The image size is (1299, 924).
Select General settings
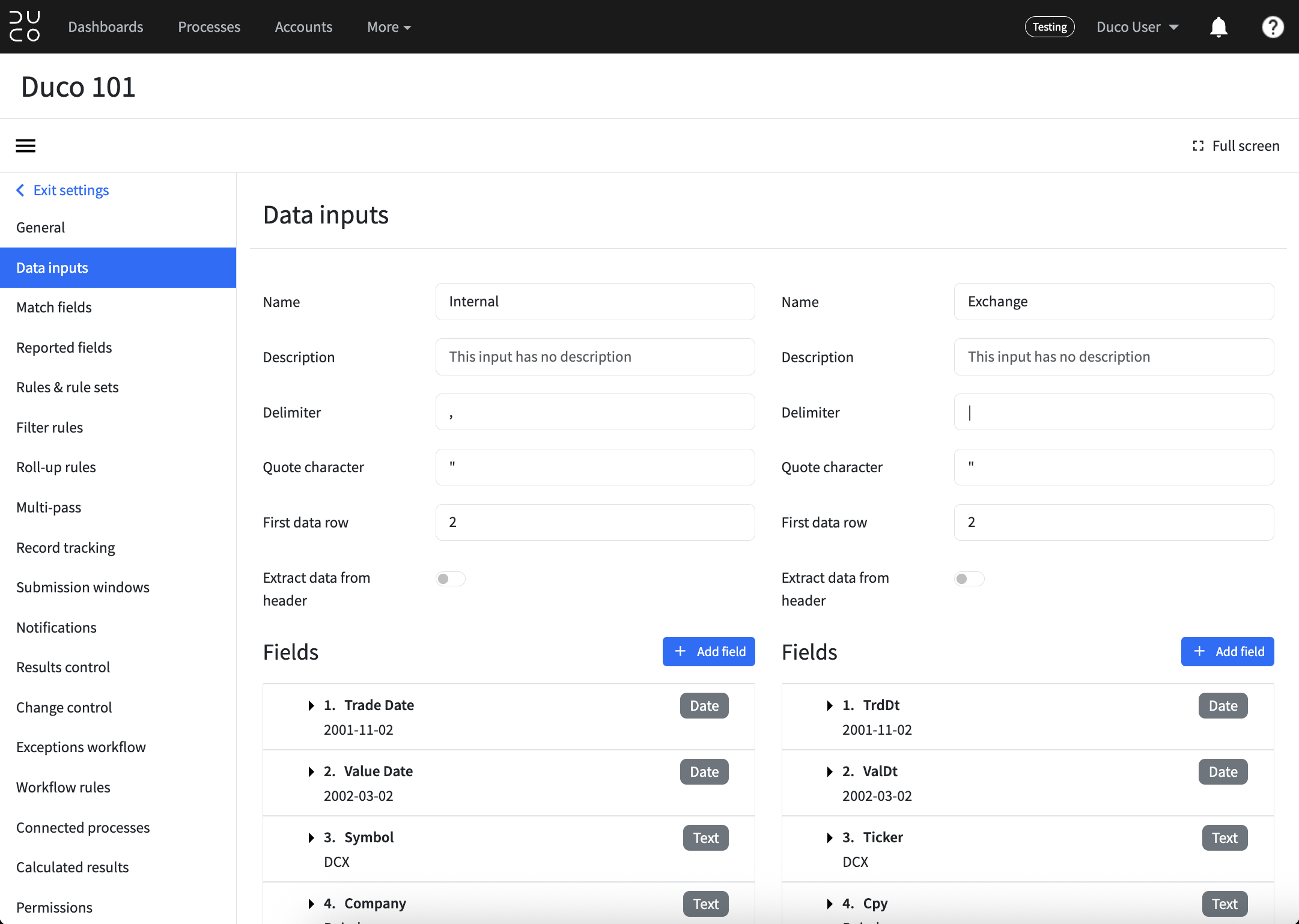(x=118, y=228)
